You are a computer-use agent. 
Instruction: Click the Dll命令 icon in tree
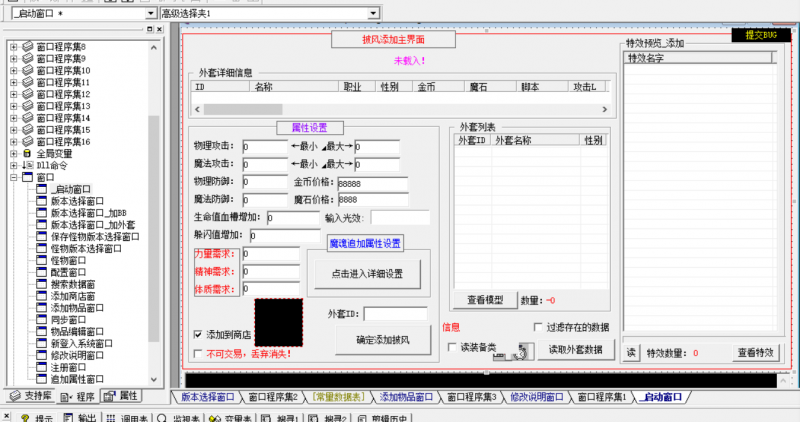click(x=28, y=165)
